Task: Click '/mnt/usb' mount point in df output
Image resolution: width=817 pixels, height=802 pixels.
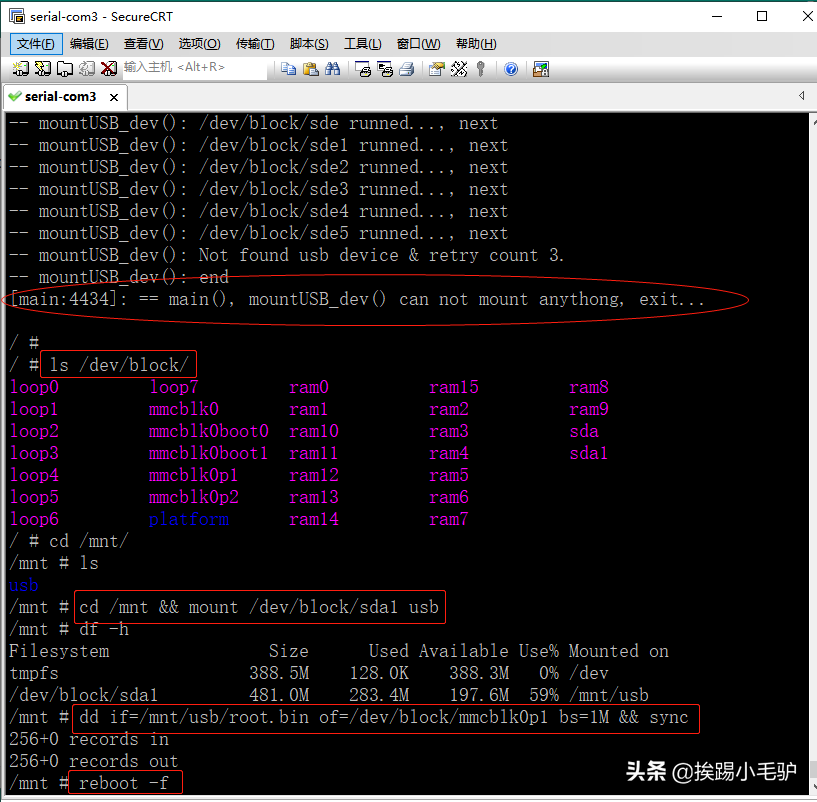Action: [x=609, y=695]
